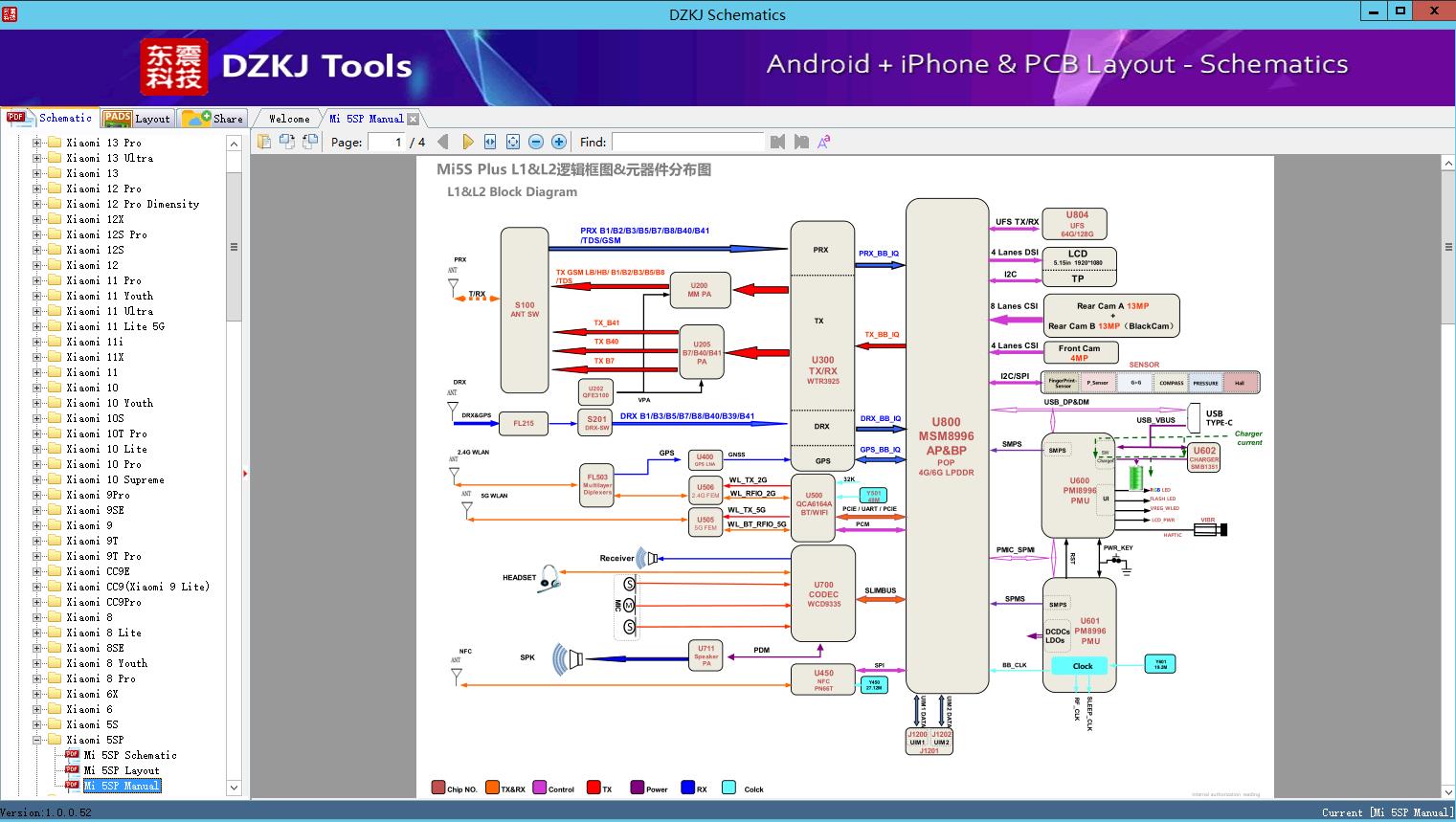This screenshot has width=1456, height=822.
Task: Click the previous page arrow
Action: [x=442, y=142]
